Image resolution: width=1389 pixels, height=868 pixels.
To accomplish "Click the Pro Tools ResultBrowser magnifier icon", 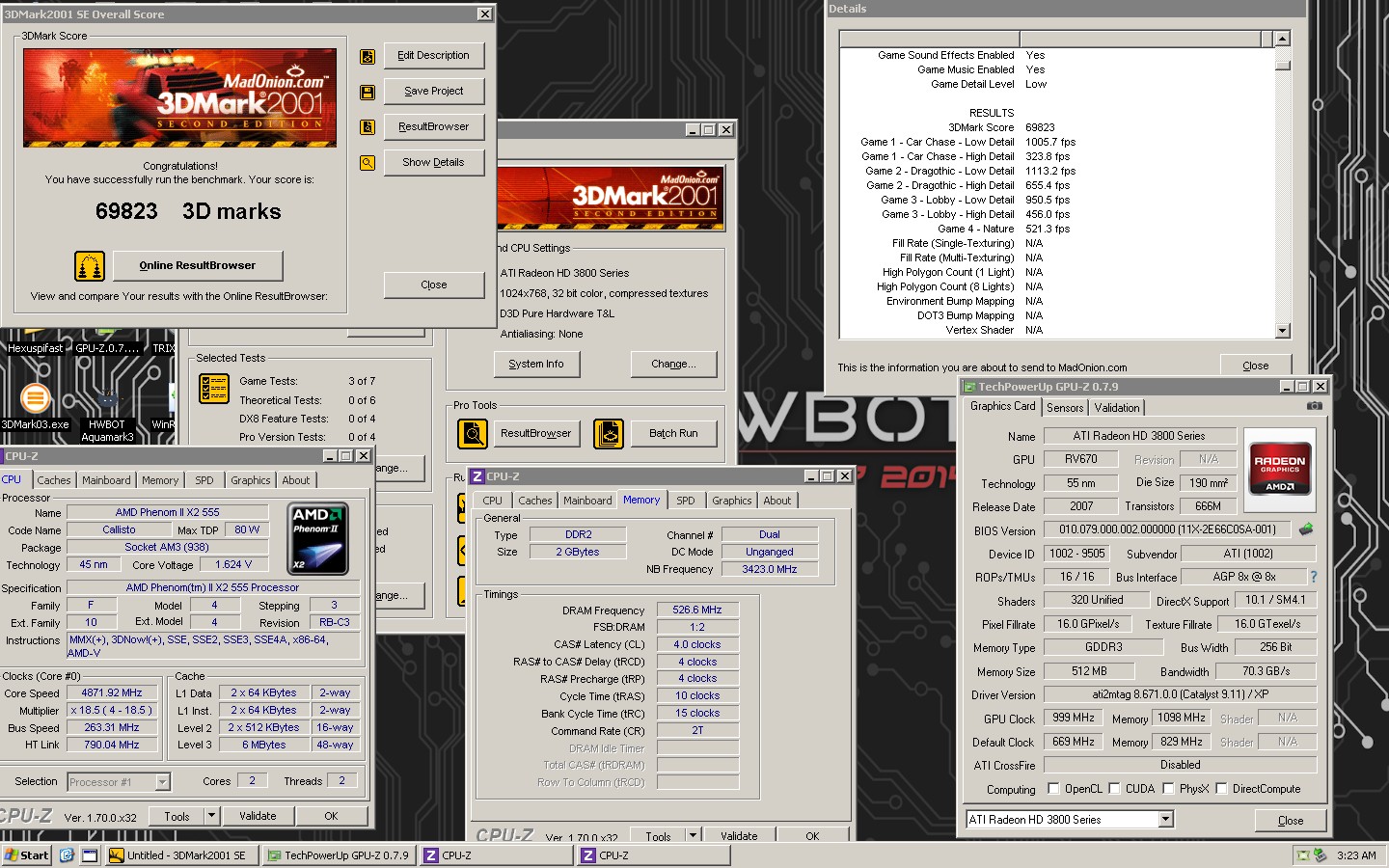I will (473, 434).
